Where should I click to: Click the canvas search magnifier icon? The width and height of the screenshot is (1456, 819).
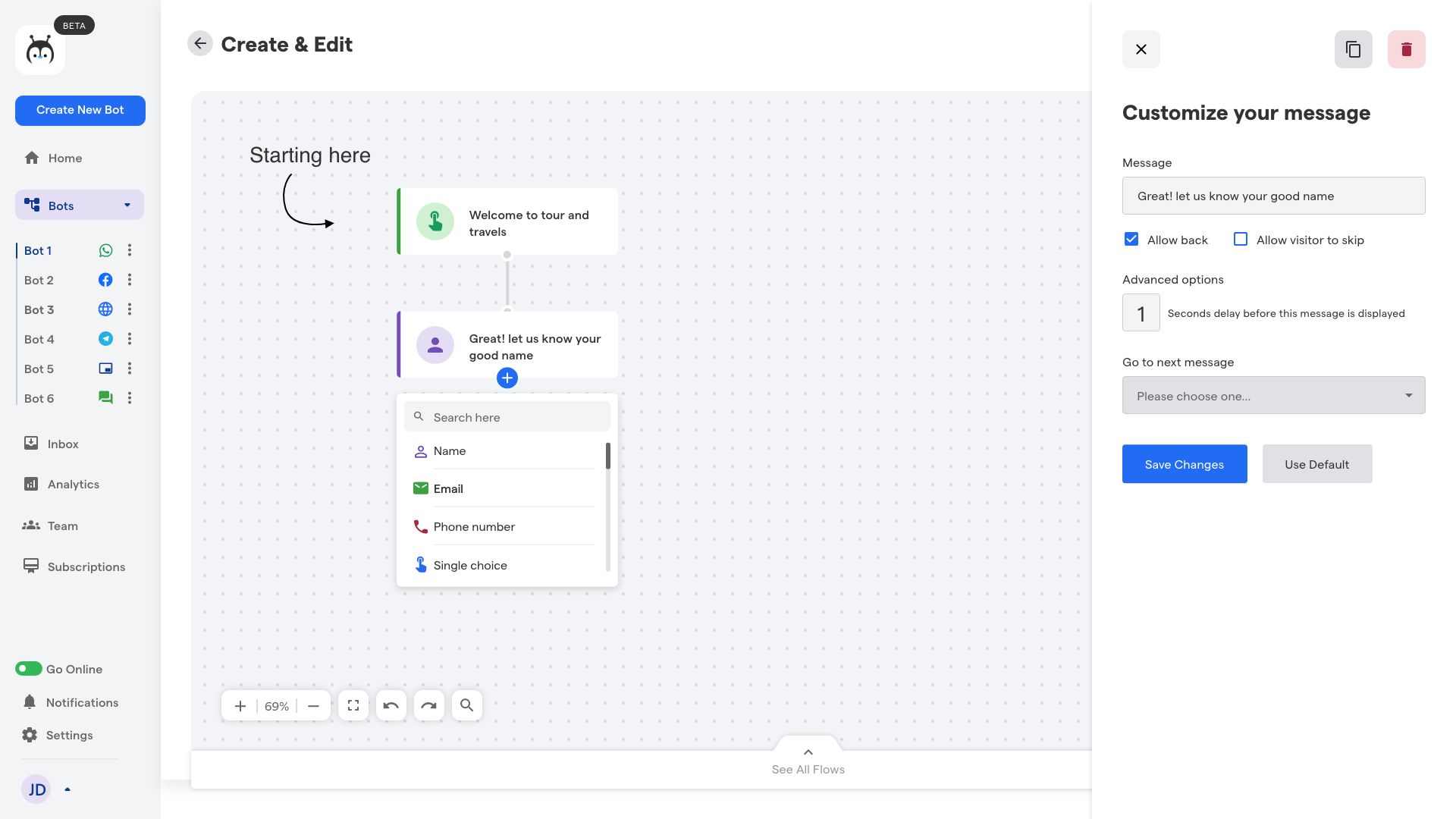[x=467, y=705]
